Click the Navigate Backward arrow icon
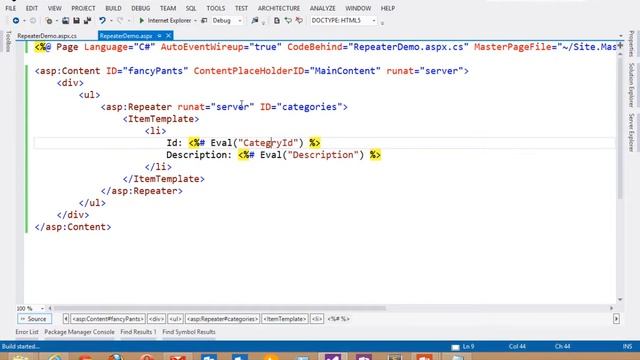 pos(16,20)
